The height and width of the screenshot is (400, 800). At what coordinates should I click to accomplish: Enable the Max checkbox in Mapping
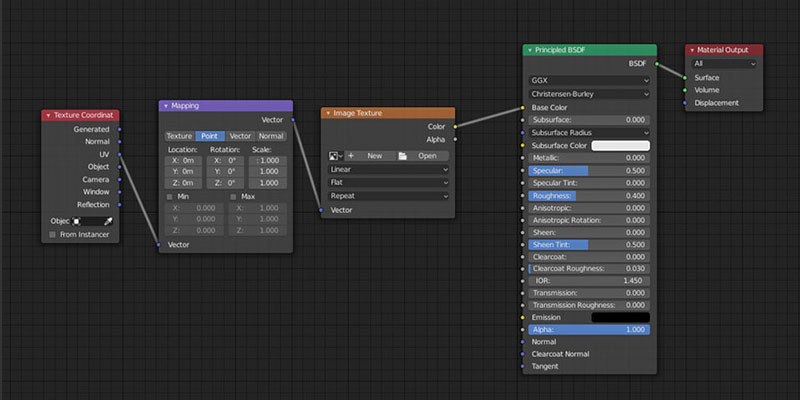click(x=233, y=196)
